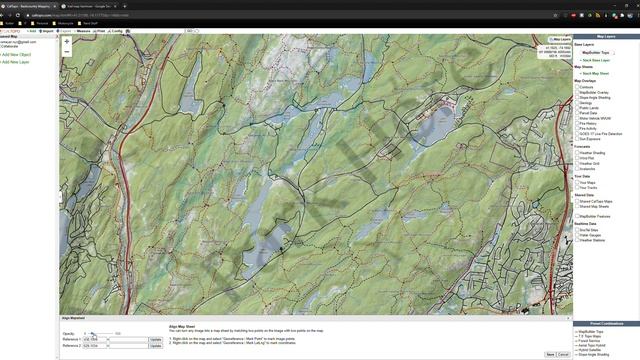This screenshot has height=360, width=640.
Task: Close the CalTopo browser tab
Action: coord(54,6)
